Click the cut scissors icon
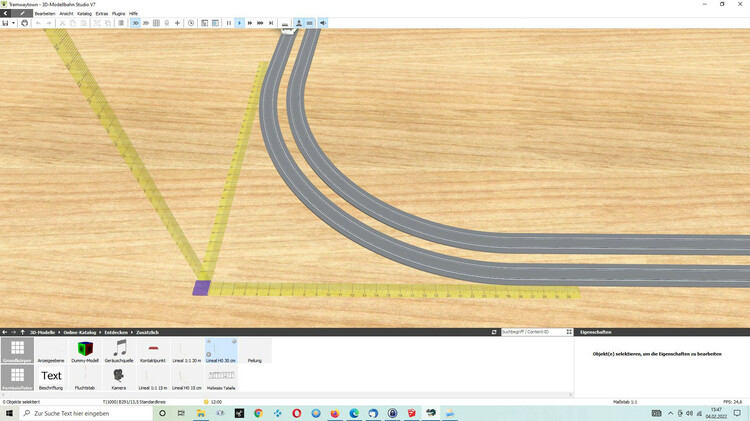Screen dimensions: 750x421 [62, 23]
